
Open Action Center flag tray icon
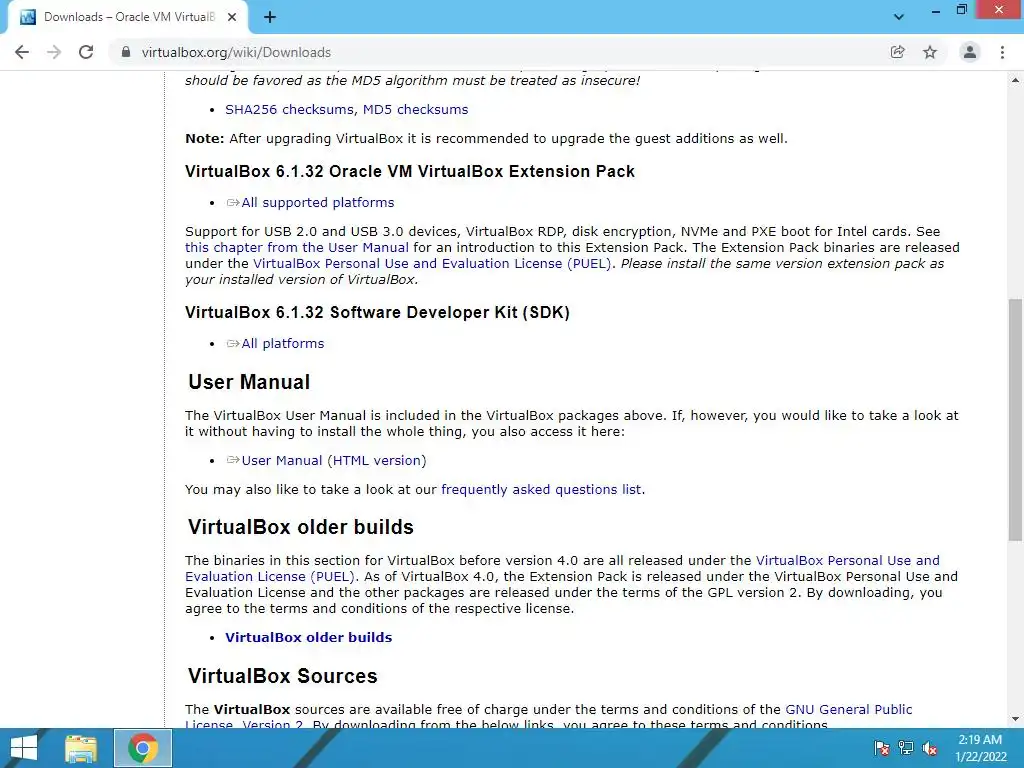(x=882, y=748)
